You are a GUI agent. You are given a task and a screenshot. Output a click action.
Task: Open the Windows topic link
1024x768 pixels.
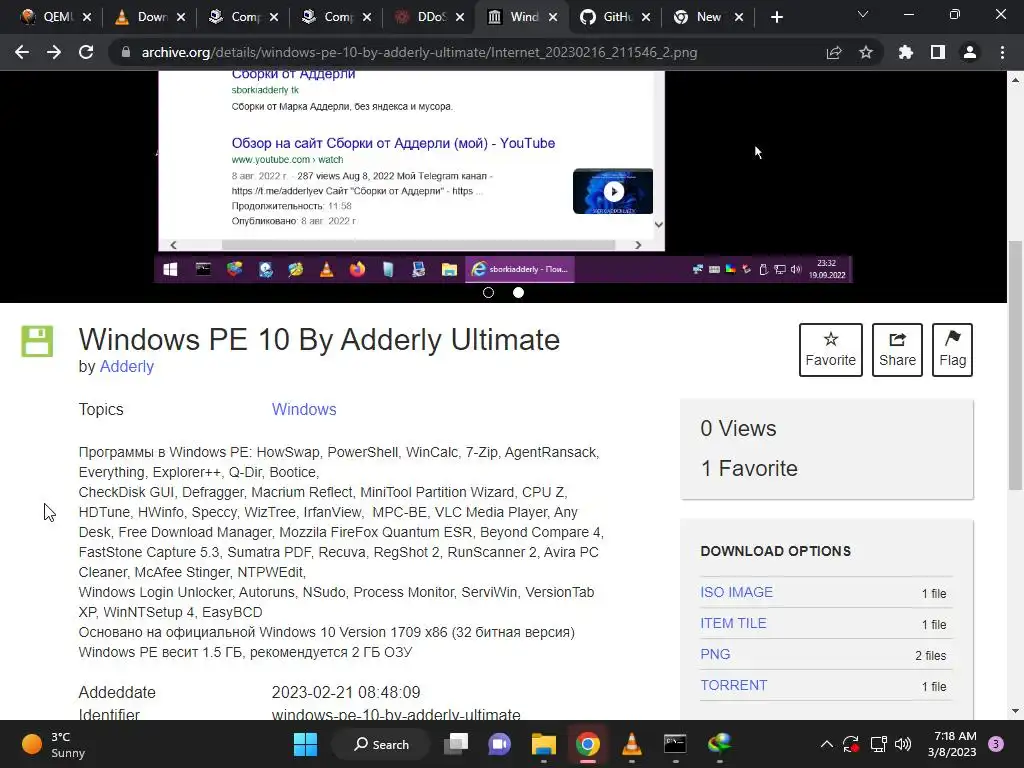coord(304,409)
